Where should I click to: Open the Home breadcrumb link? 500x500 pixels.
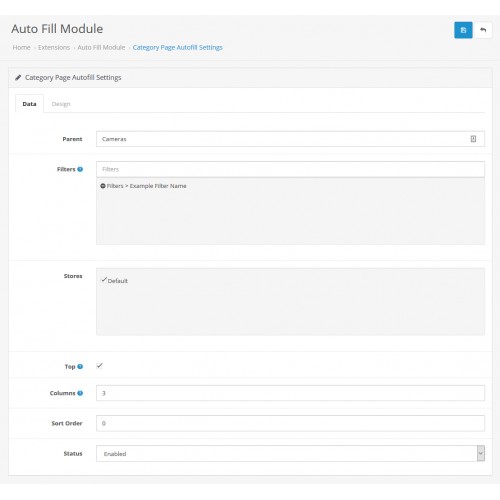coord(21,47)
